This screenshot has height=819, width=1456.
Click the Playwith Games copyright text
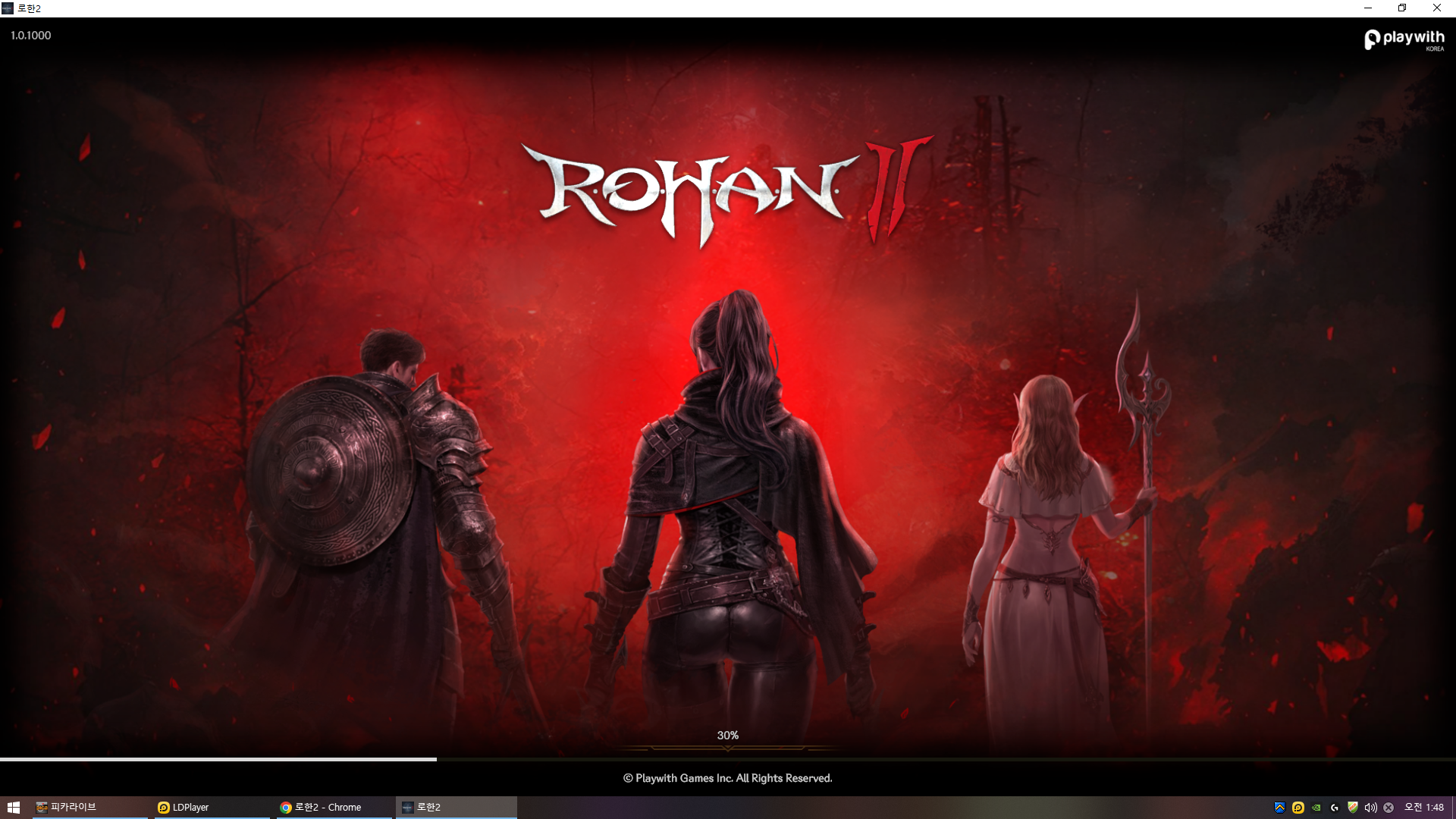click(x=727, y=778)
